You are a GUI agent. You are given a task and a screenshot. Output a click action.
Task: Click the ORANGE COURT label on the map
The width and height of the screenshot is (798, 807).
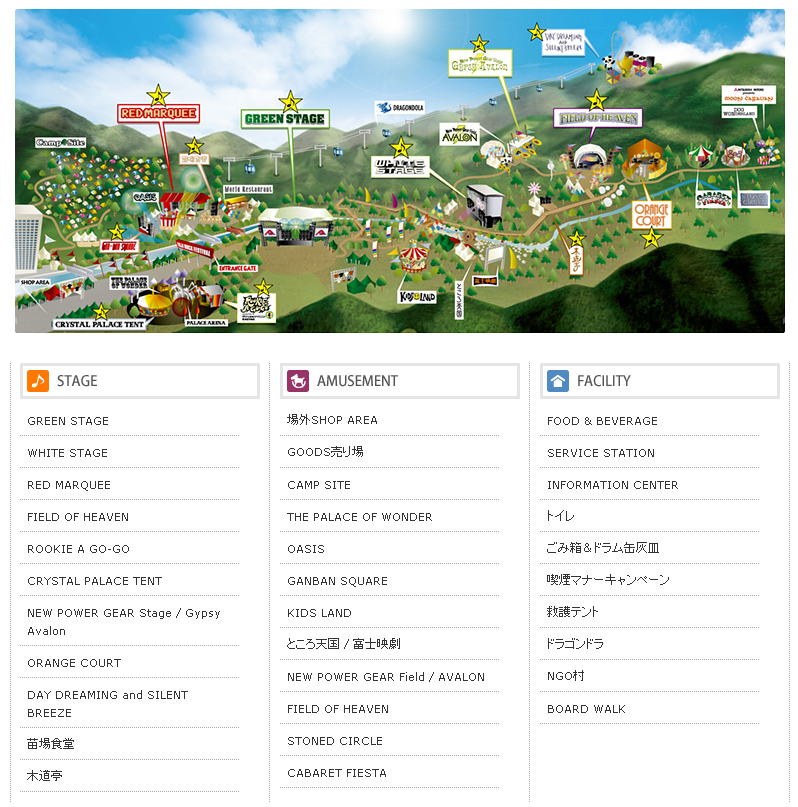(651, 215)
